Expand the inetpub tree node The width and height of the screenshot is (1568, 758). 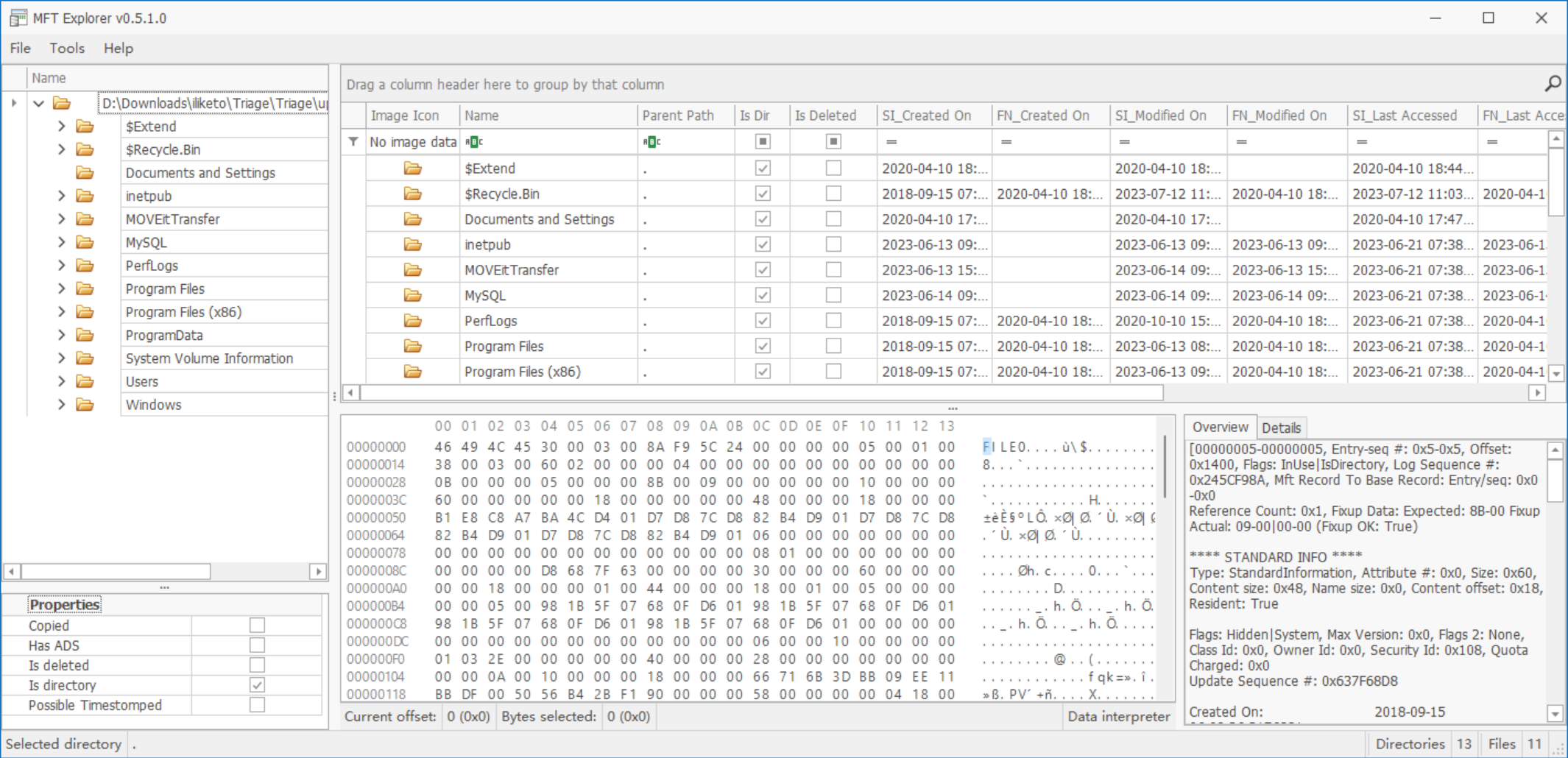(x=62, y=196)
